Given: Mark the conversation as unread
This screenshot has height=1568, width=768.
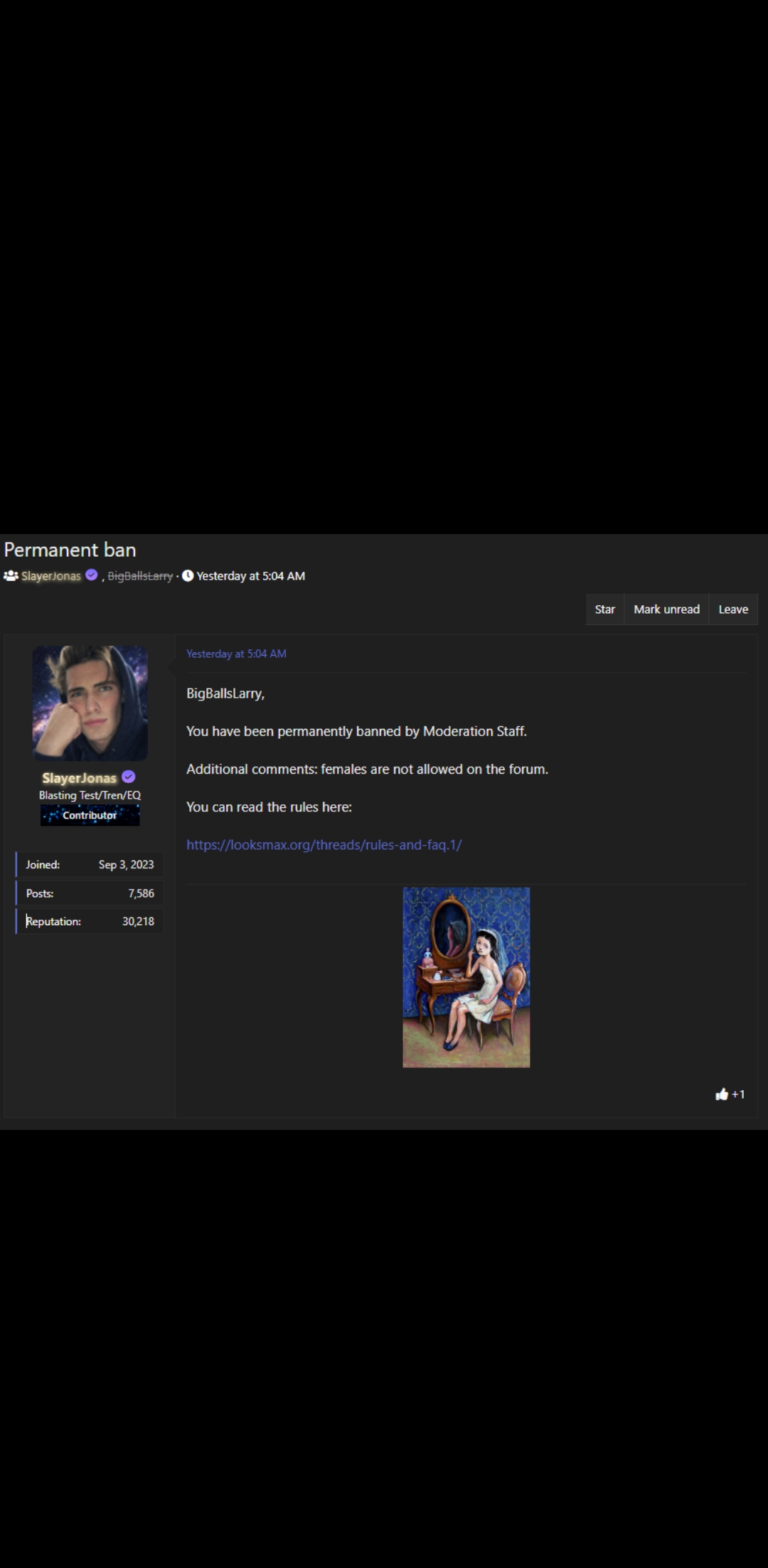Looking at the screenshot, I should click(x=666, y=609).
